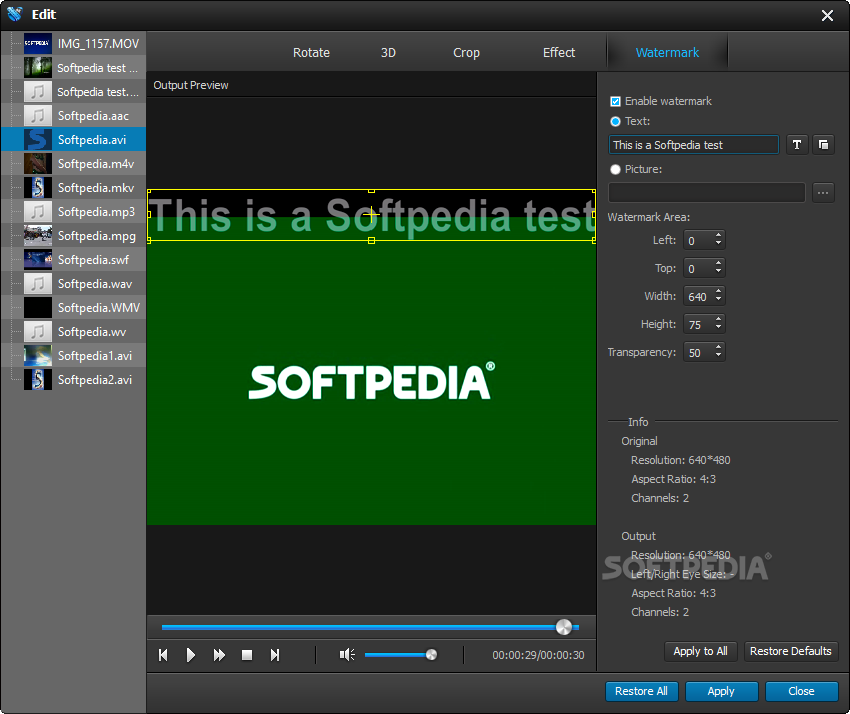Open the Effect tab
The height and width of the screenshot is (714, 850).
click(x=559, y=53)
